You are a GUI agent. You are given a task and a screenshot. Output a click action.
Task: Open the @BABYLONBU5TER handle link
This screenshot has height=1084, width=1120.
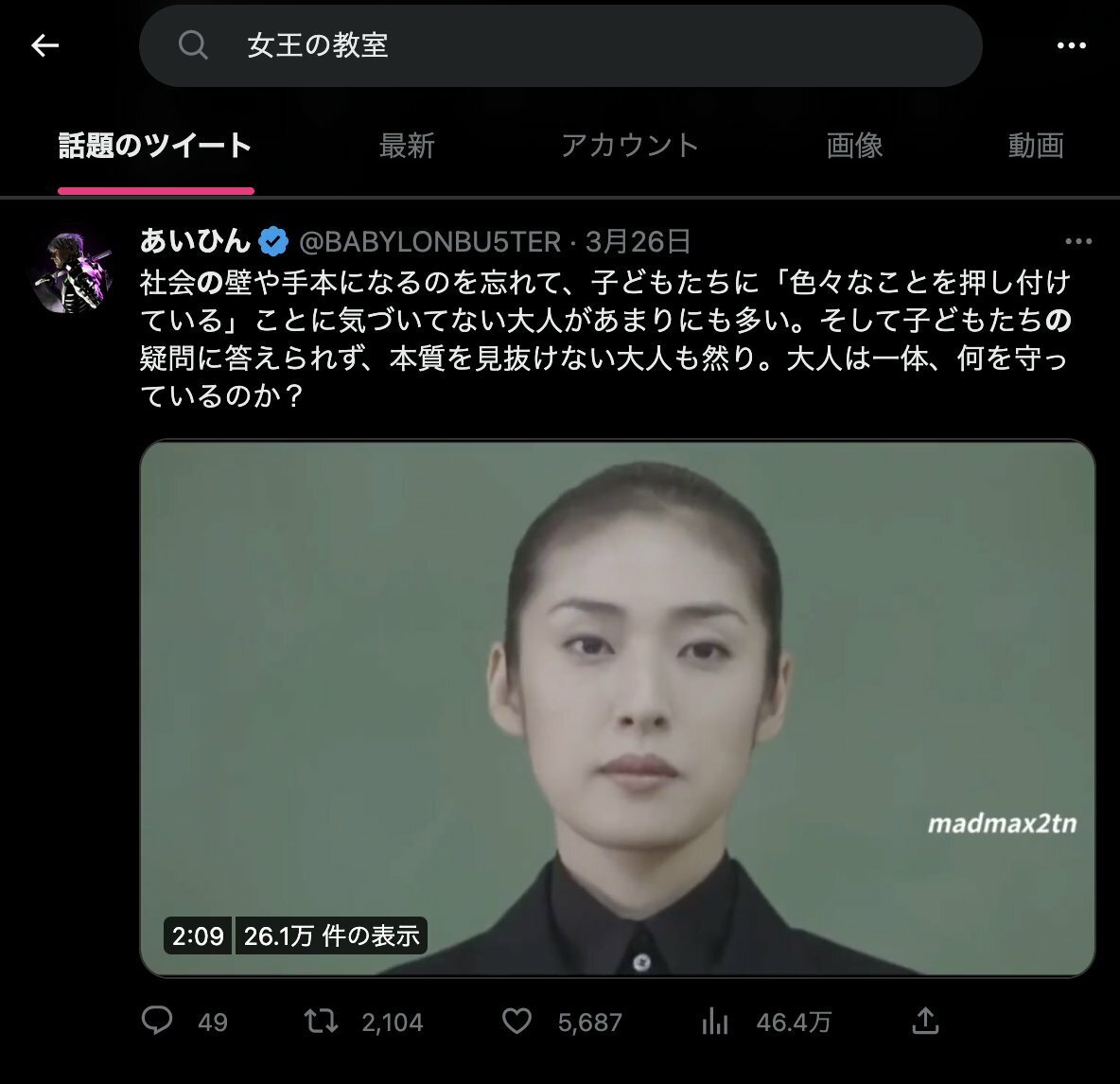pos(430,242)
